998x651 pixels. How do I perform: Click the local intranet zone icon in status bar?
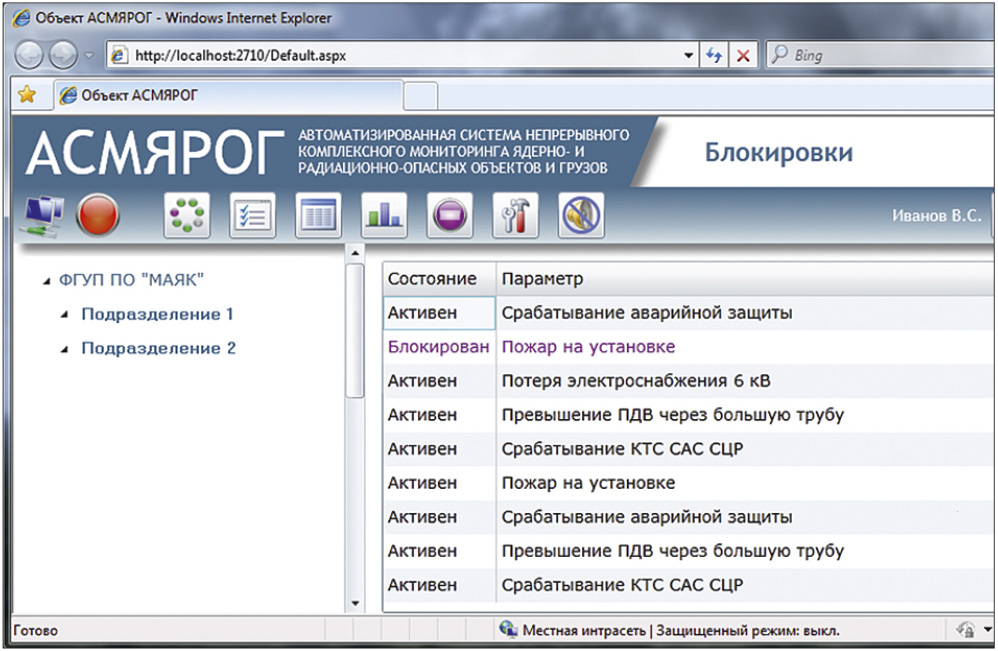point(508,629)
